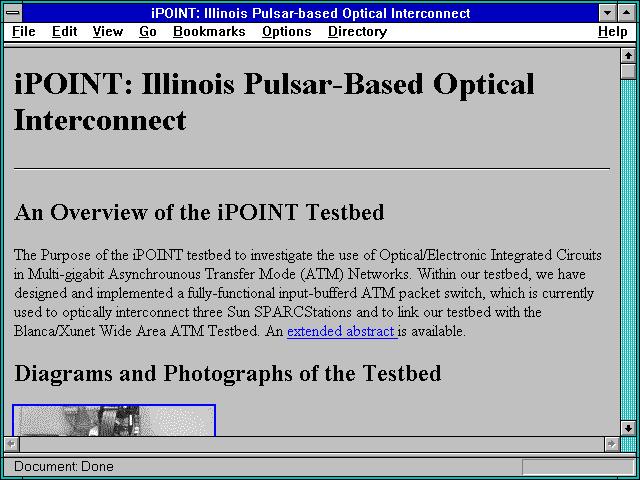Follow the extended abstract link
The width and height of the screenshot is (640, 480).
coord(342,331)
